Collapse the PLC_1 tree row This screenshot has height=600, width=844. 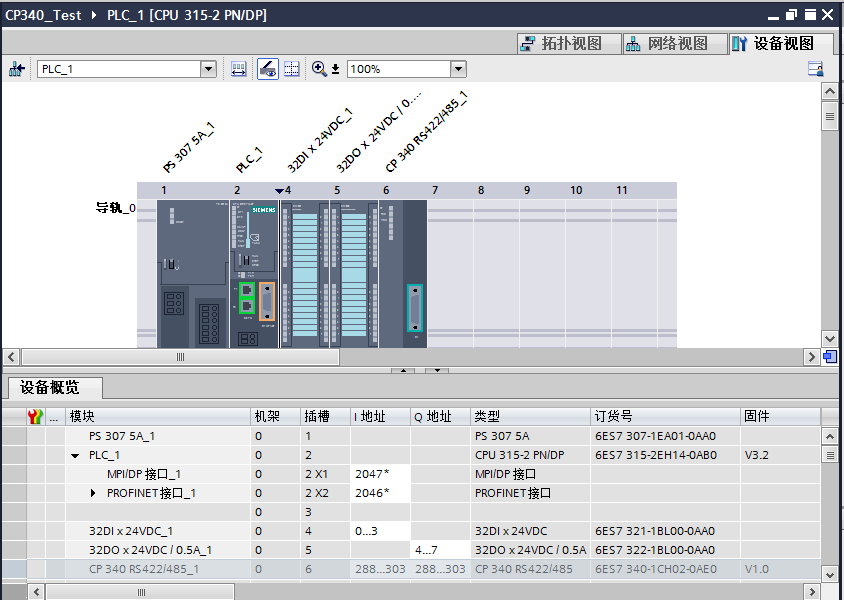[x=75, y=456]
